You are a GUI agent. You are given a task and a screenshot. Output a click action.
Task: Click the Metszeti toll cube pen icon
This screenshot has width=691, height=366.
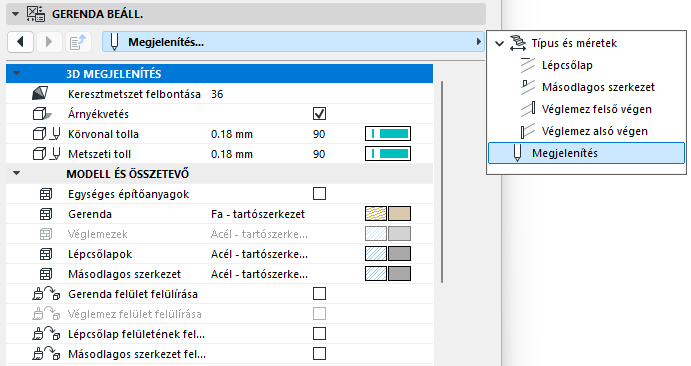point(47,154)
